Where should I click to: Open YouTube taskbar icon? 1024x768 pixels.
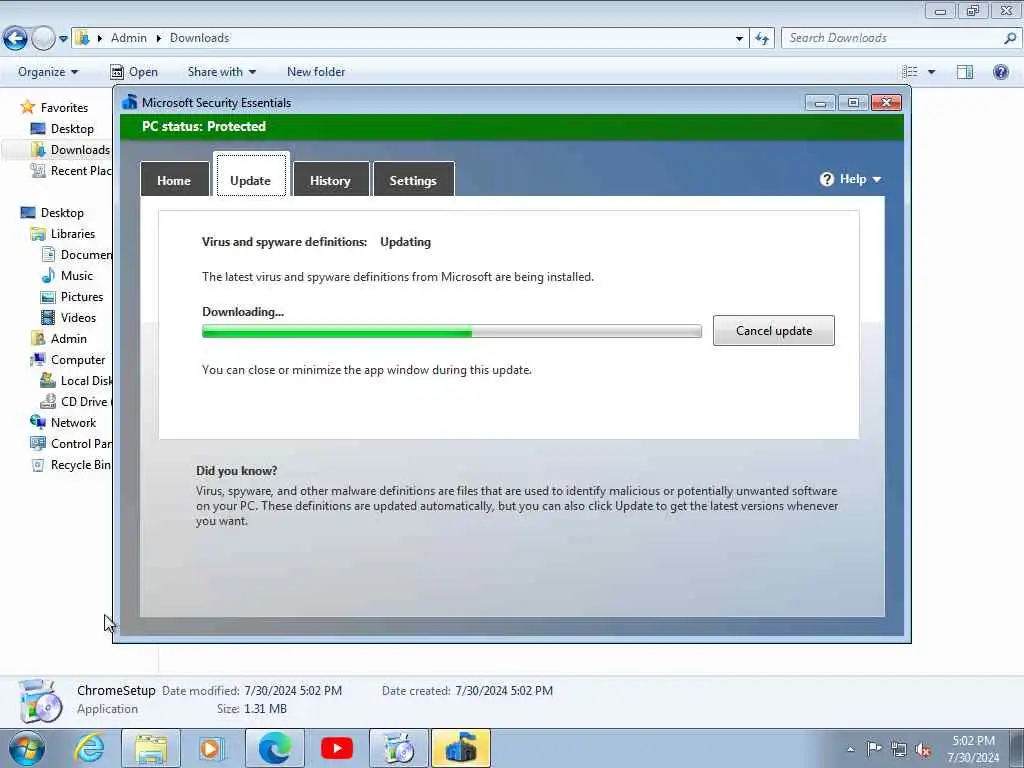click(337, 748)
